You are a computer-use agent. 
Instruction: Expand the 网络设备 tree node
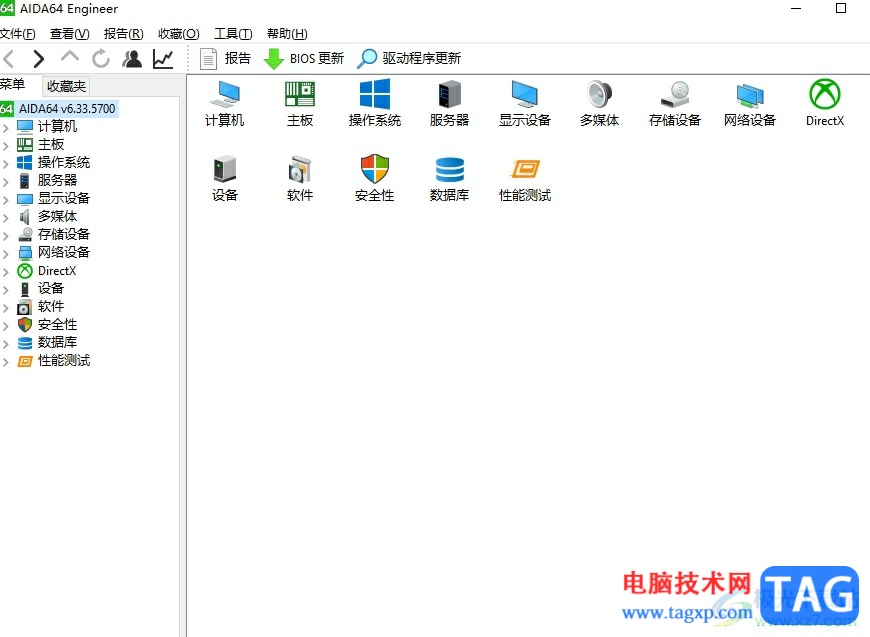(6, 254)
